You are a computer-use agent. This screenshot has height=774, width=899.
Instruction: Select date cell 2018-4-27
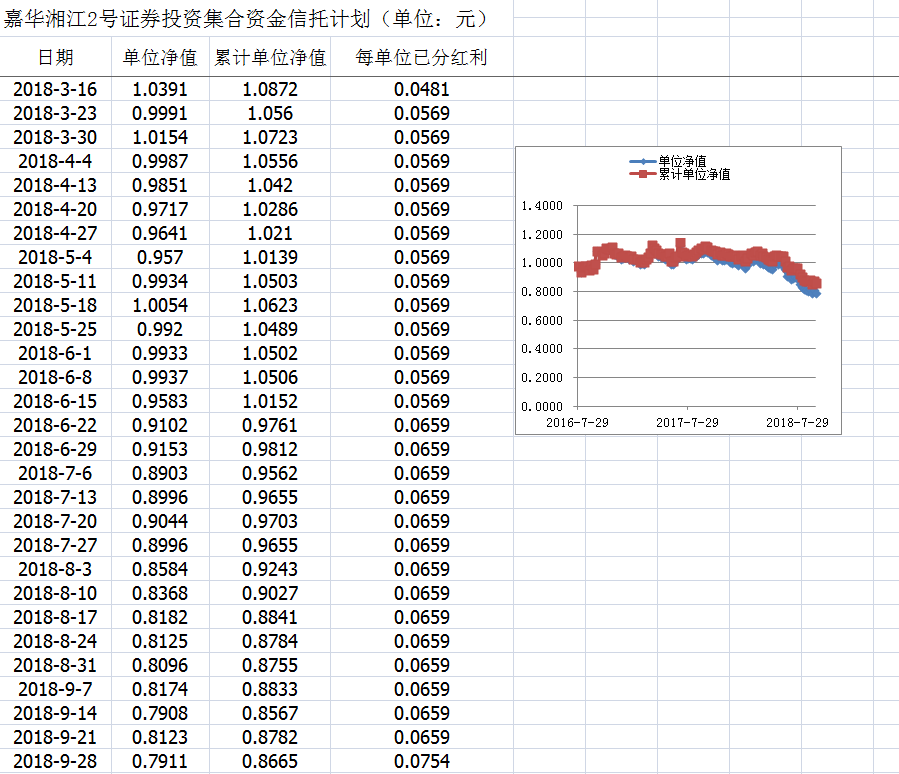55,234
